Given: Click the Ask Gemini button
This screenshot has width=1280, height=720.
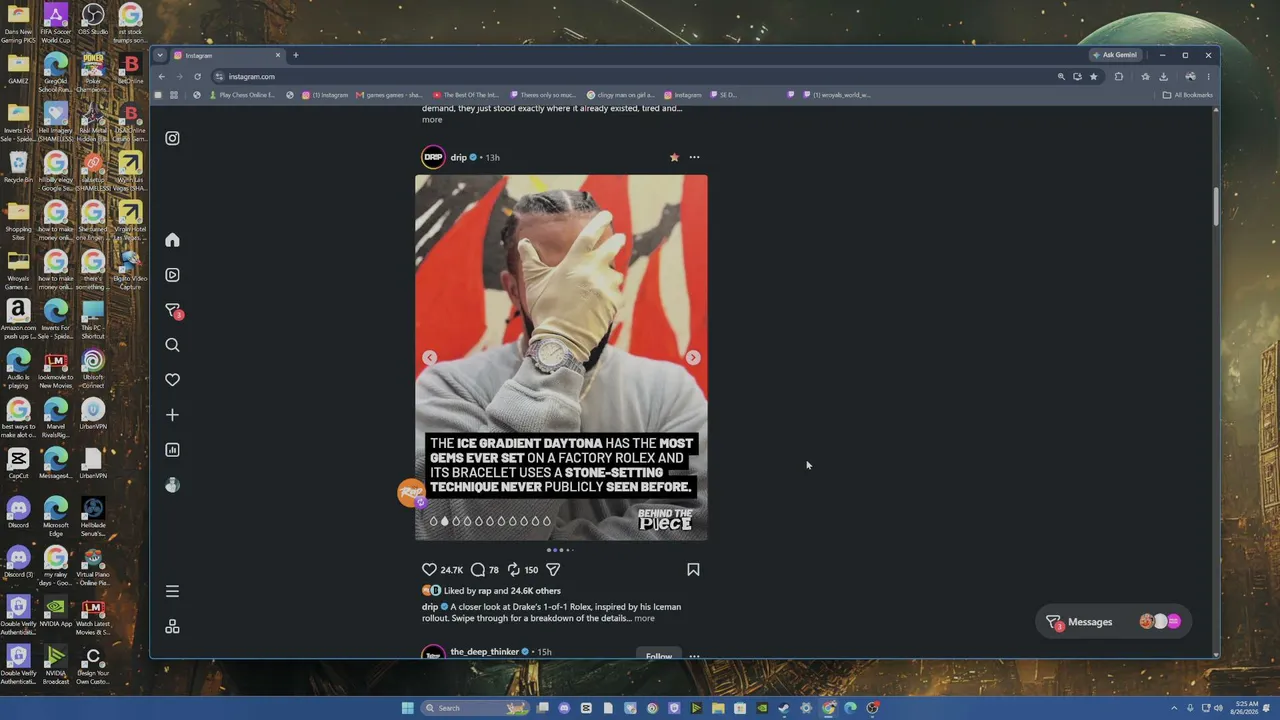Looking at the screenshot, I should [1115, 55].
